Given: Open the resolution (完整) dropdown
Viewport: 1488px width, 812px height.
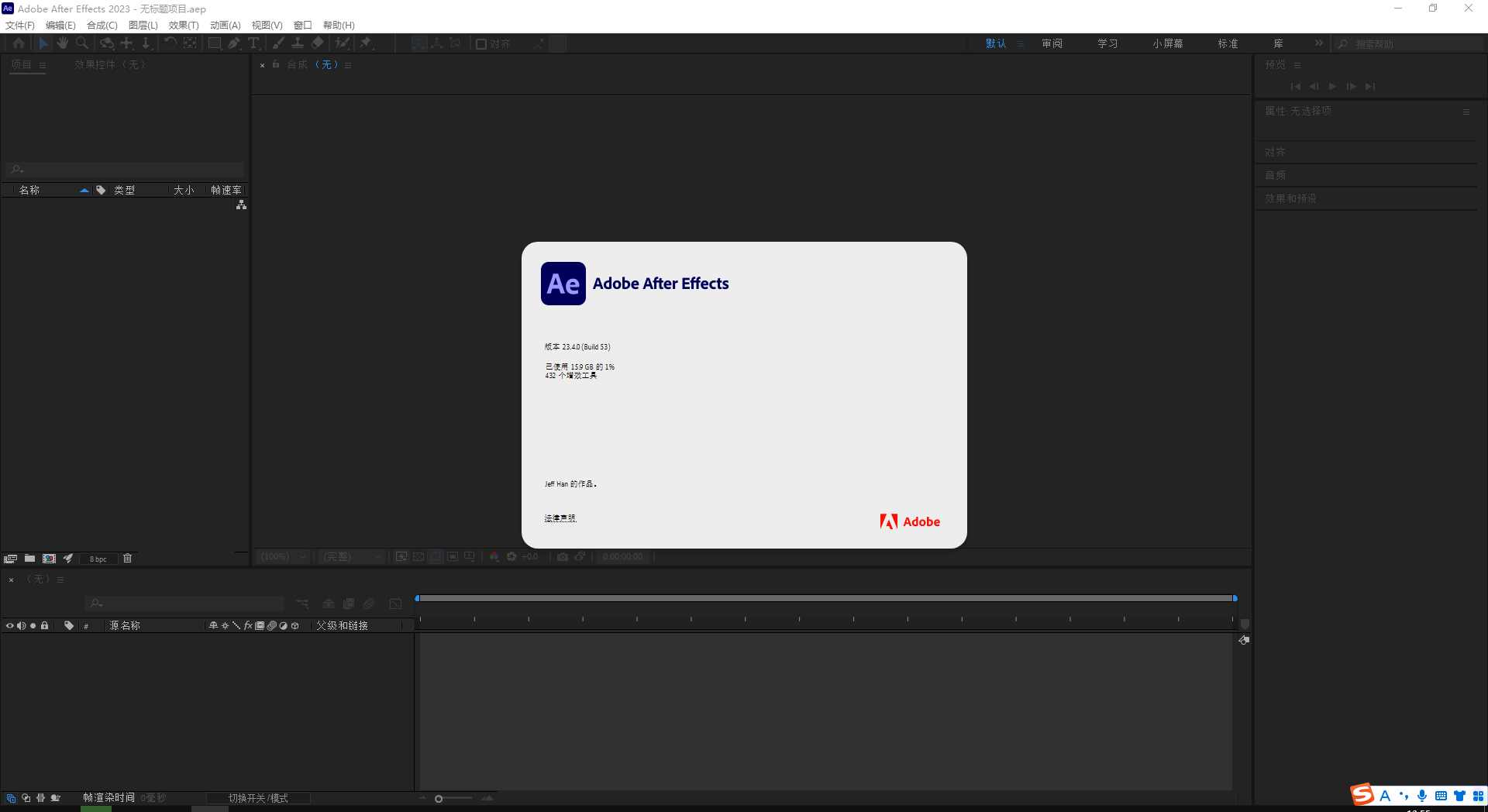Looking at the screenshot, I should click(352, 556).
